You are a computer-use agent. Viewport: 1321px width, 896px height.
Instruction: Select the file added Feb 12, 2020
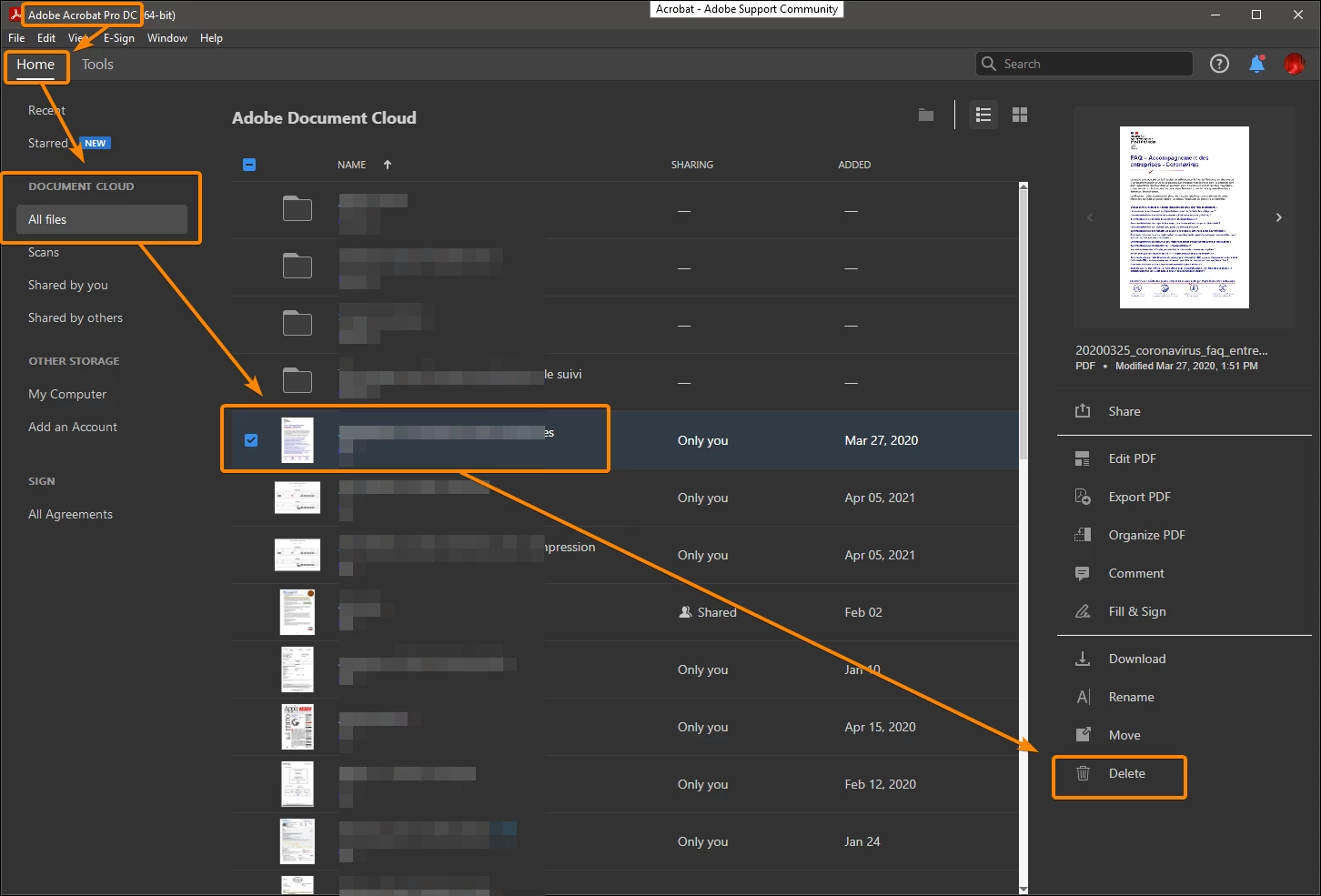626,784
